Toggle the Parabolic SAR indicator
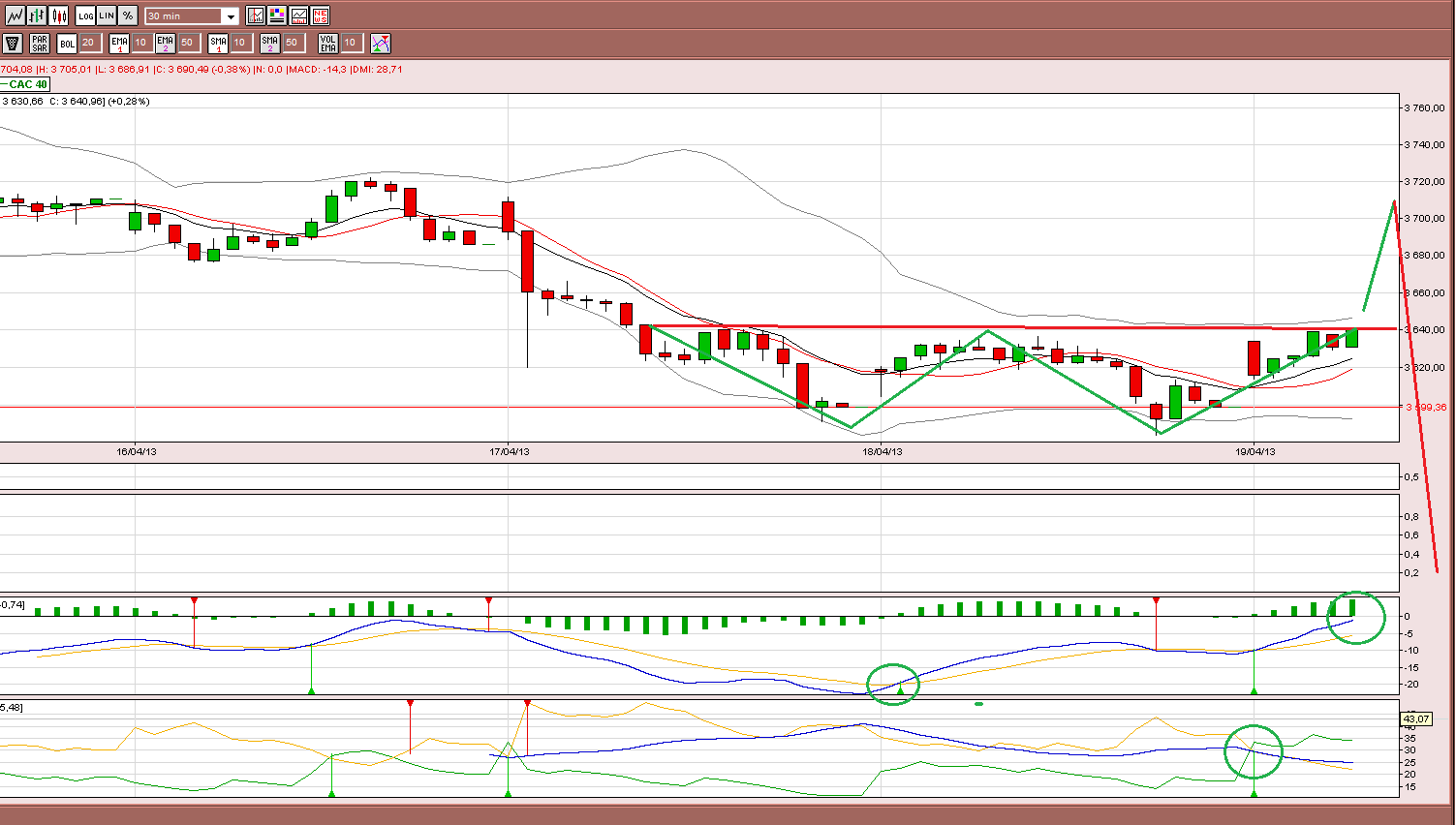This screenshot has height=825, width=1456. [x=40, y=44]
